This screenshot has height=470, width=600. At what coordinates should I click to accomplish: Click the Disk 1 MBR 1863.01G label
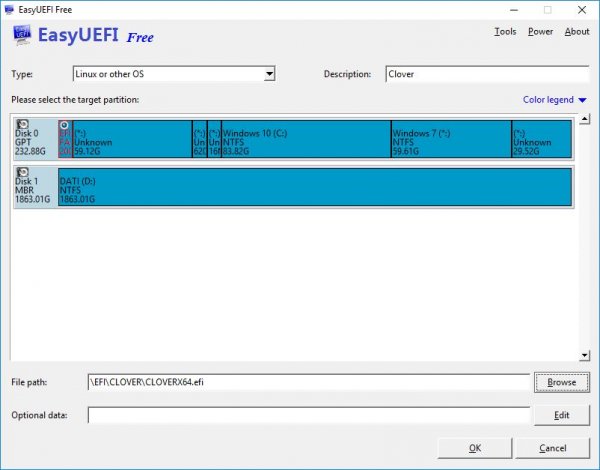pos(33,190)
